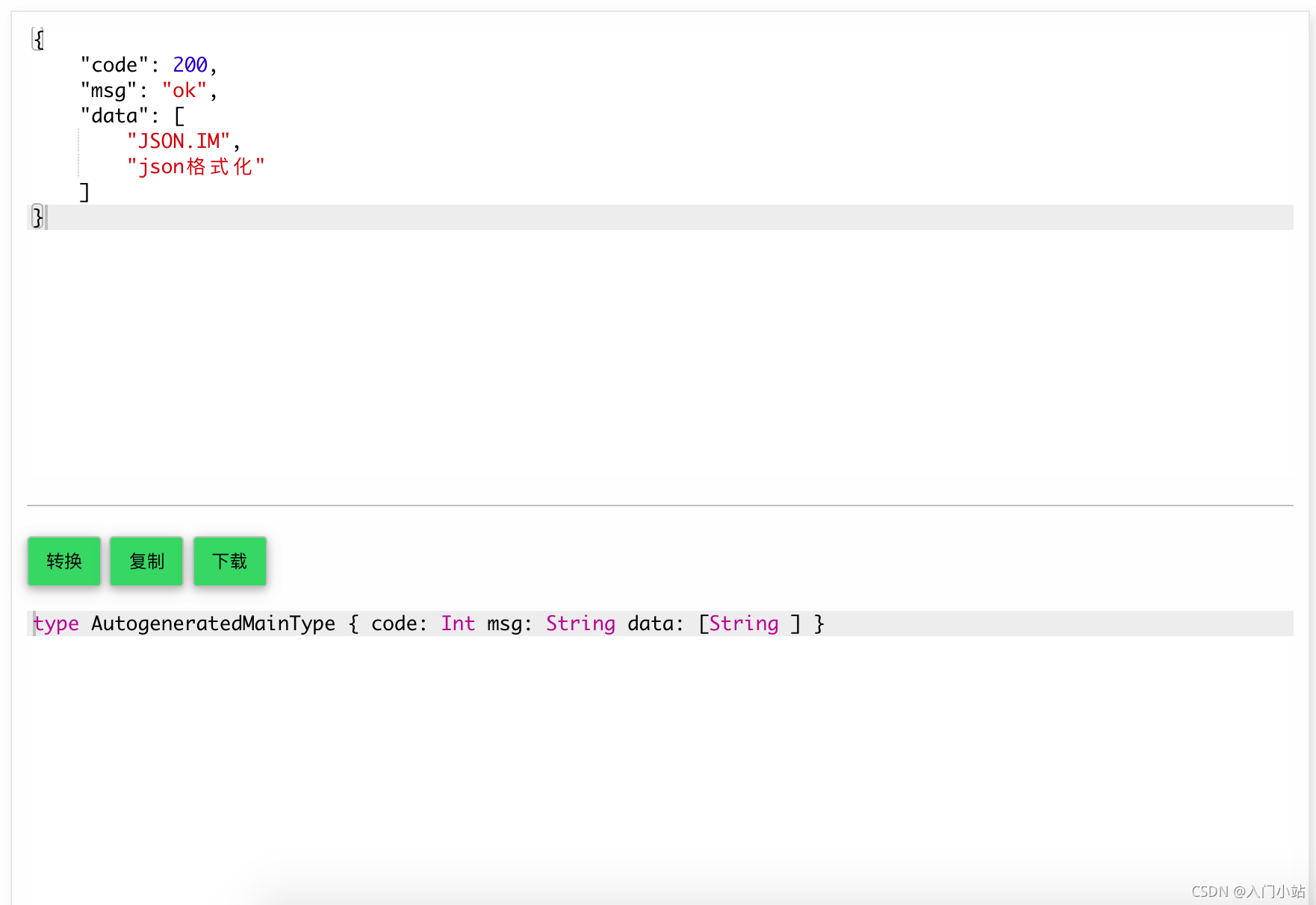The height and width of the screenshot is (905, 1316).
Task: Click the "code" key in JSON editor
Action: point(114,65)
